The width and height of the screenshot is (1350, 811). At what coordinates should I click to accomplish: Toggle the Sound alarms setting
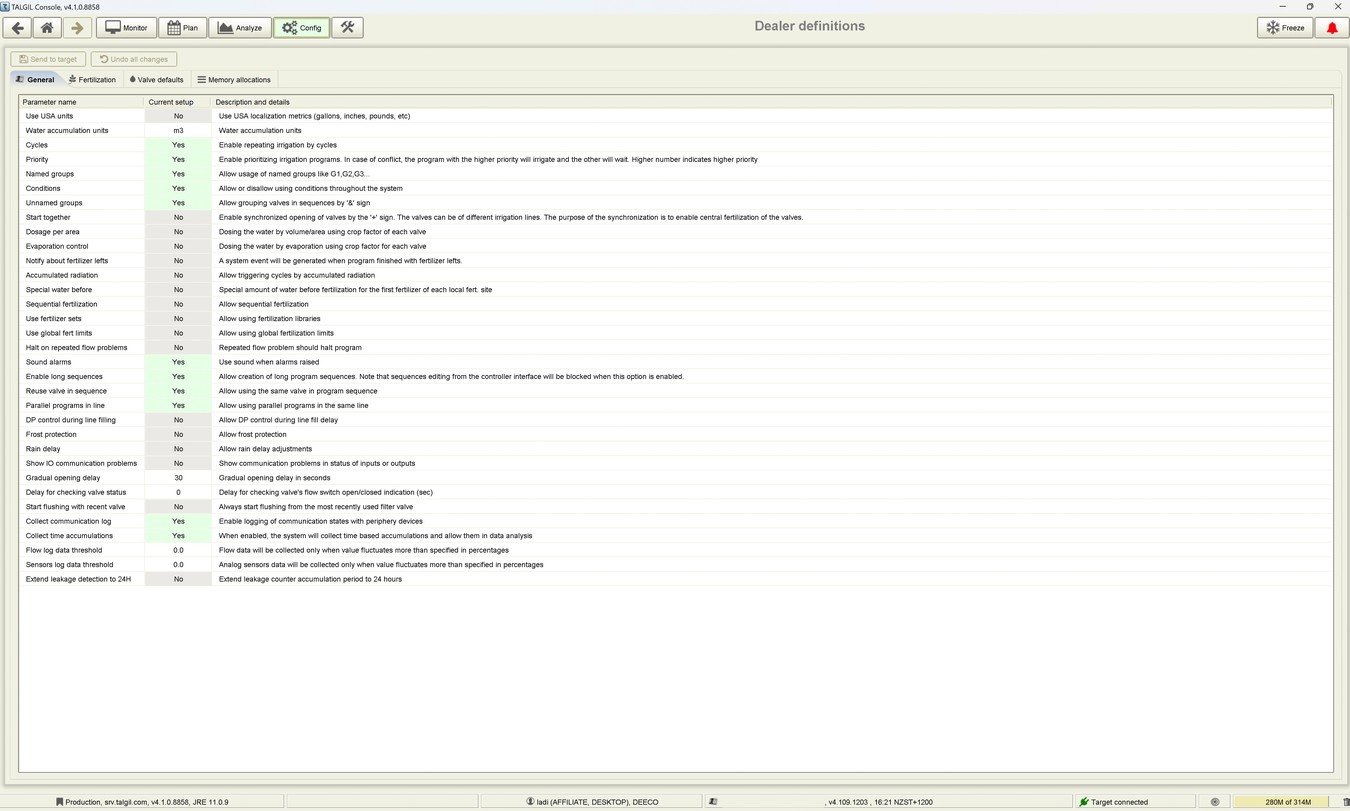(x=178, y=362)
